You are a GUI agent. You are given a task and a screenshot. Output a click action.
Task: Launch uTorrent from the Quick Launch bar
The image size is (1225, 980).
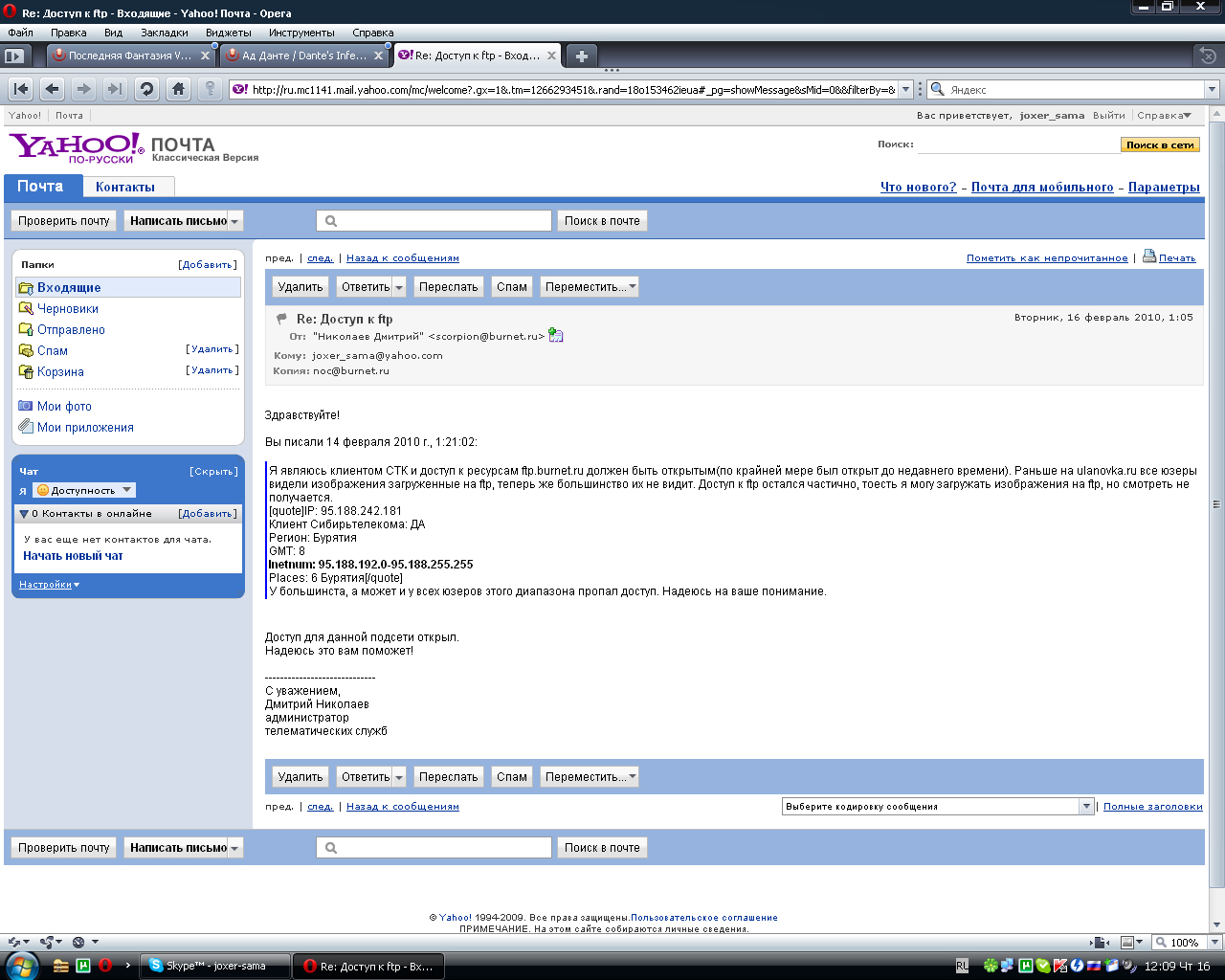(x=83, y=966)
